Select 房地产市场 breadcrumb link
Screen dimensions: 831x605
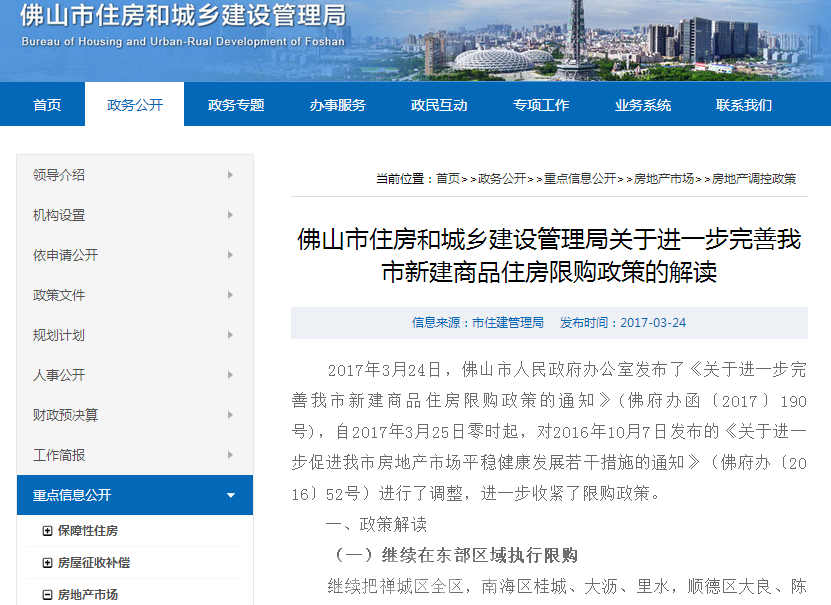663,179
